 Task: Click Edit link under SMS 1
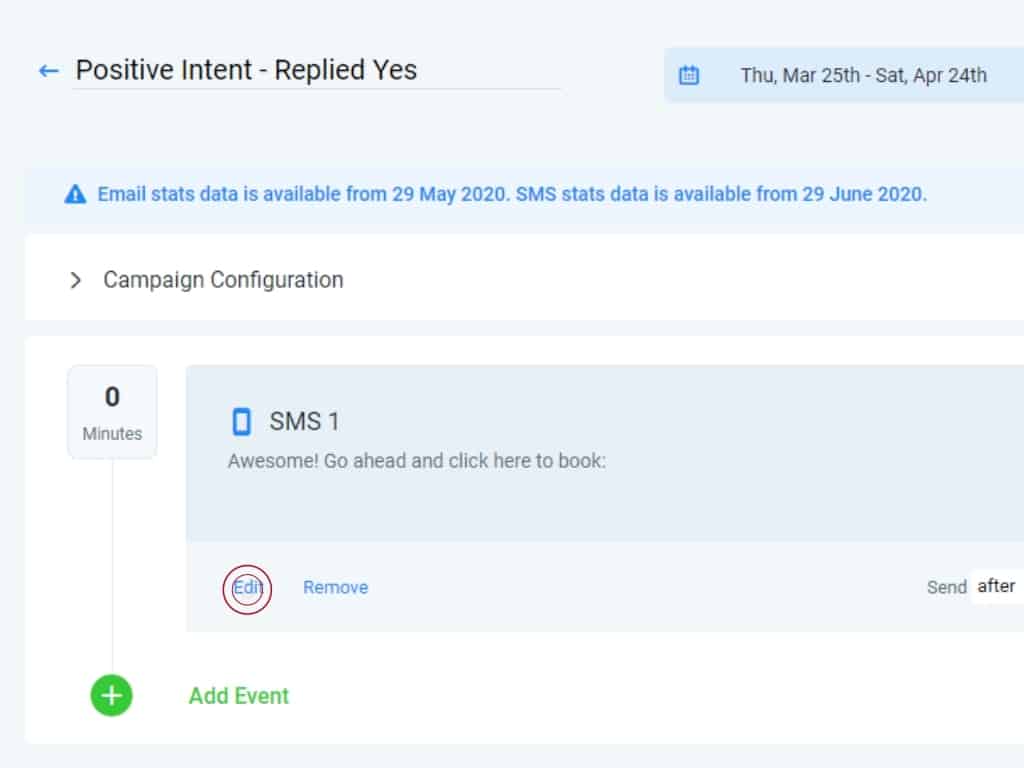click(x=247, y=588)
